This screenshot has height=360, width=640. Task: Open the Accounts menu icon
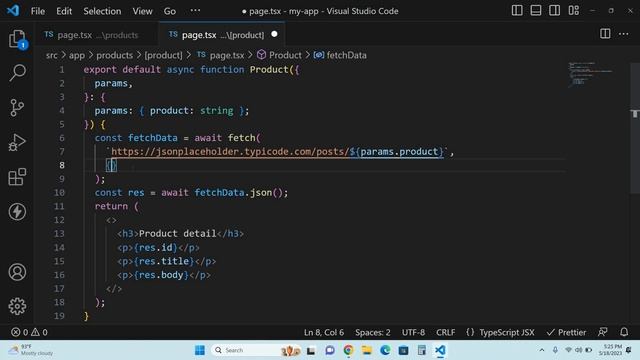pyautogui.click(x=17, y=272)
